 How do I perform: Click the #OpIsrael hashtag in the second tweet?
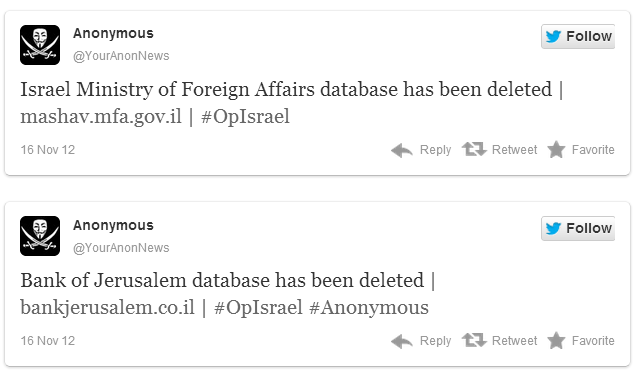258,308
